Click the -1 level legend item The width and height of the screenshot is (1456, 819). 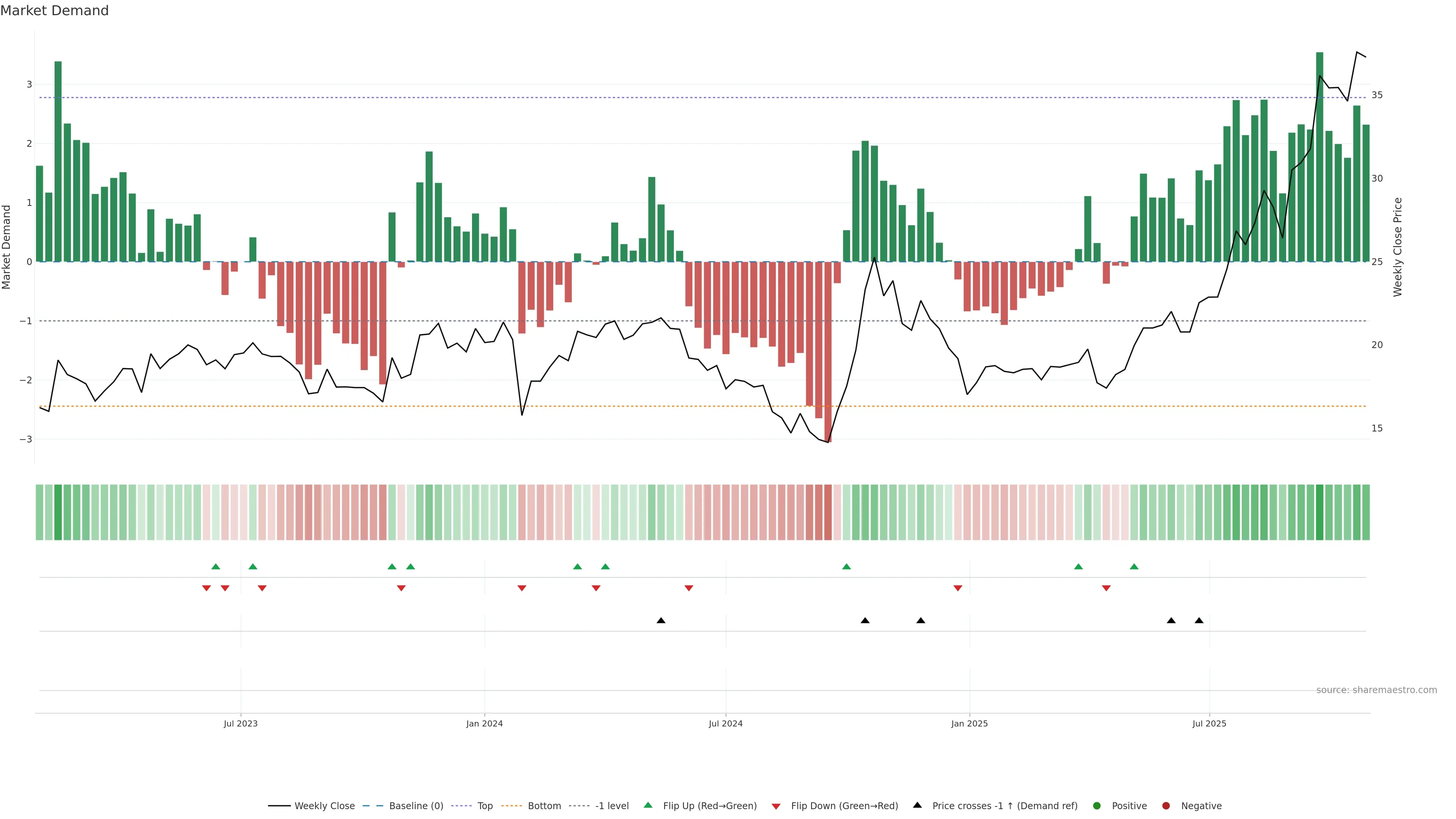(612, 805)
